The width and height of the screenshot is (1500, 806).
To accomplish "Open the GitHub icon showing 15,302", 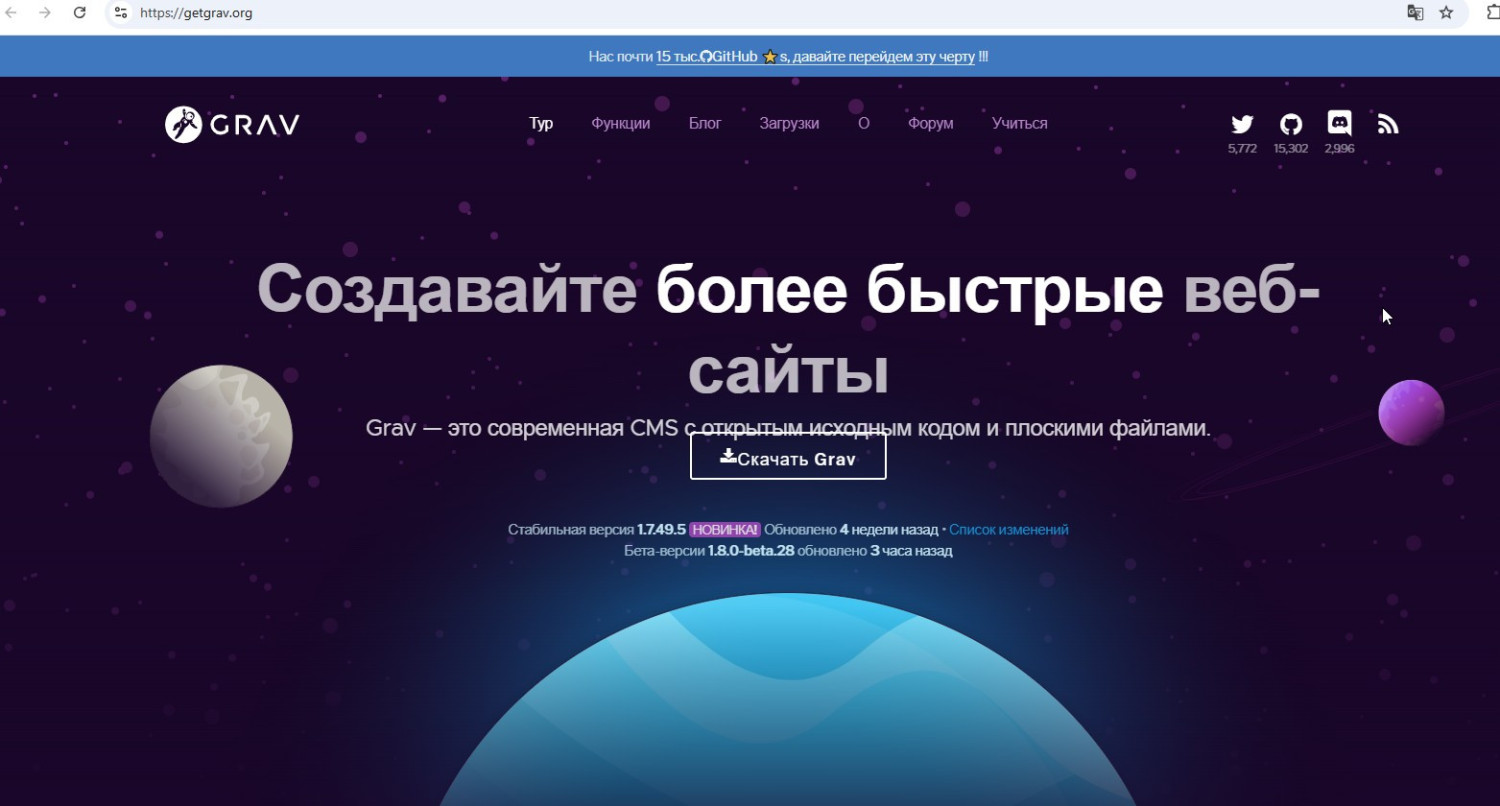I will click(x=1291, y=124).
